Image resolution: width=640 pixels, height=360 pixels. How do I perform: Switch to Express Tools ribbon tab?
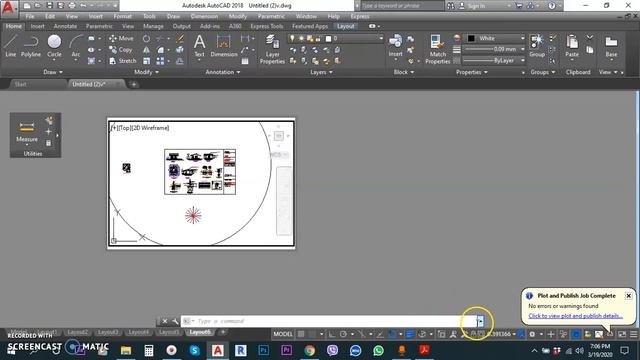coord(267,26)
